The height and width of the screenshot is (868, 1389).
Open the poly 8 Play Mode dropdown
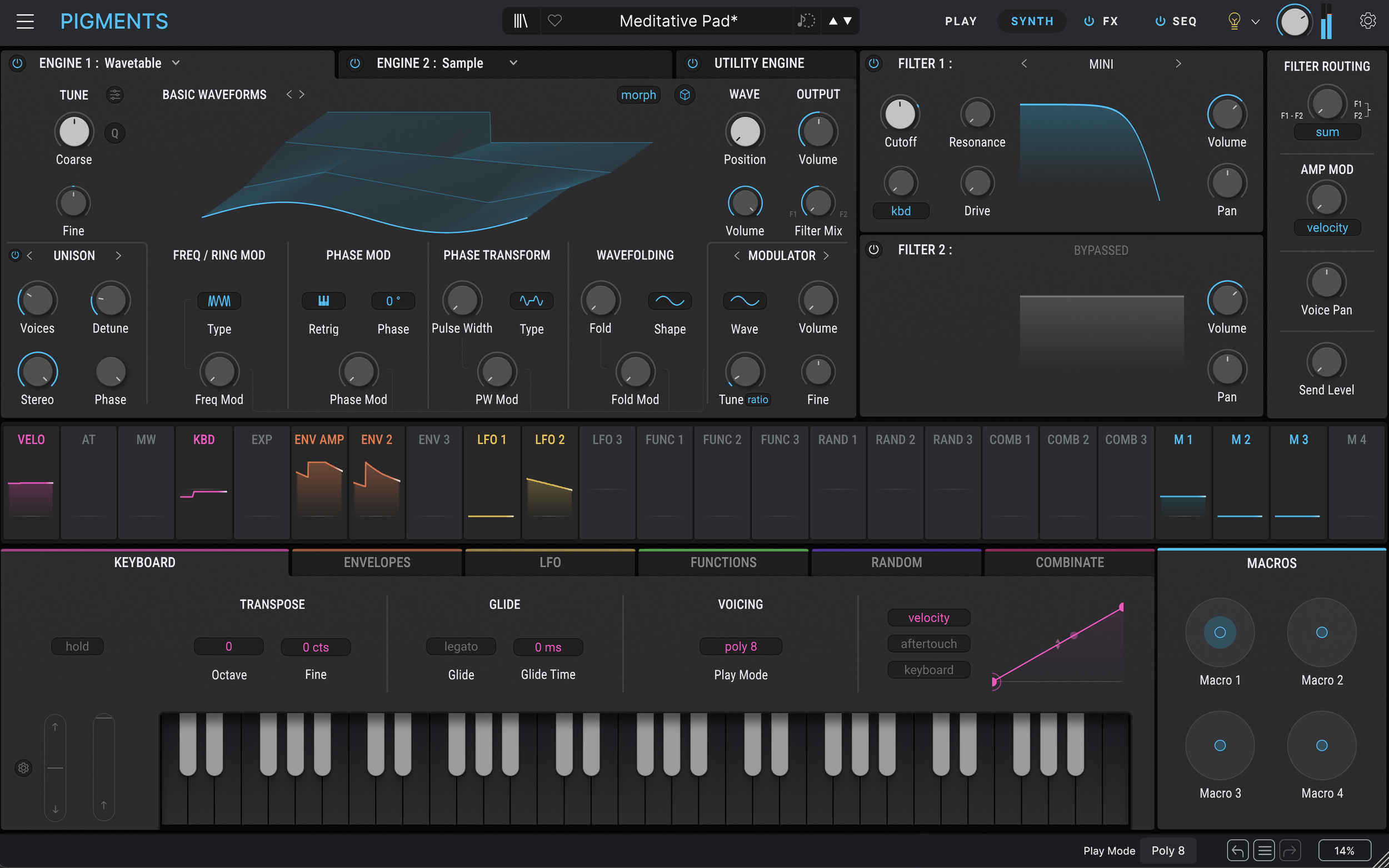click(x=741, y=646)
